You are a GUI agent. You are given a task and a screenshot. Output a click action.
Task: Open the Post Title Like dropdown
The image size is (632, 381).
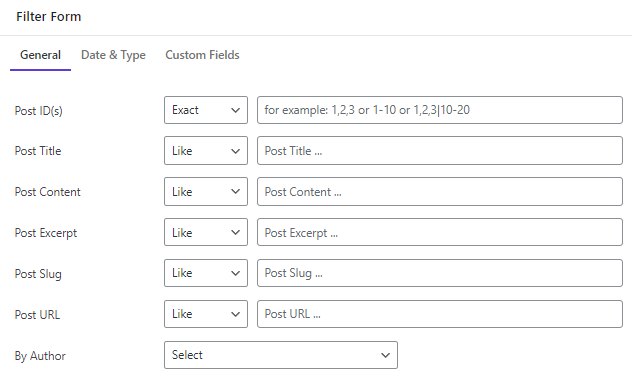(x=206, y=151)
